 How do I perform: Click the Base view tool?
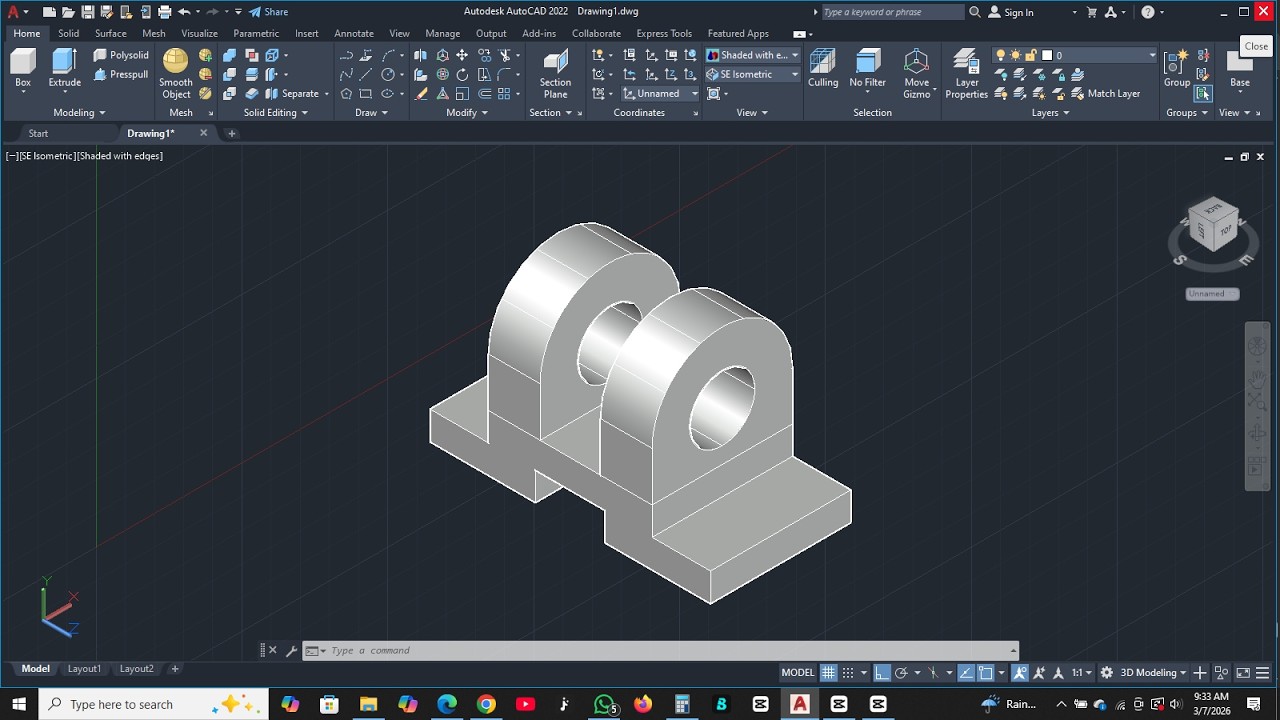tap(1240, 70)
